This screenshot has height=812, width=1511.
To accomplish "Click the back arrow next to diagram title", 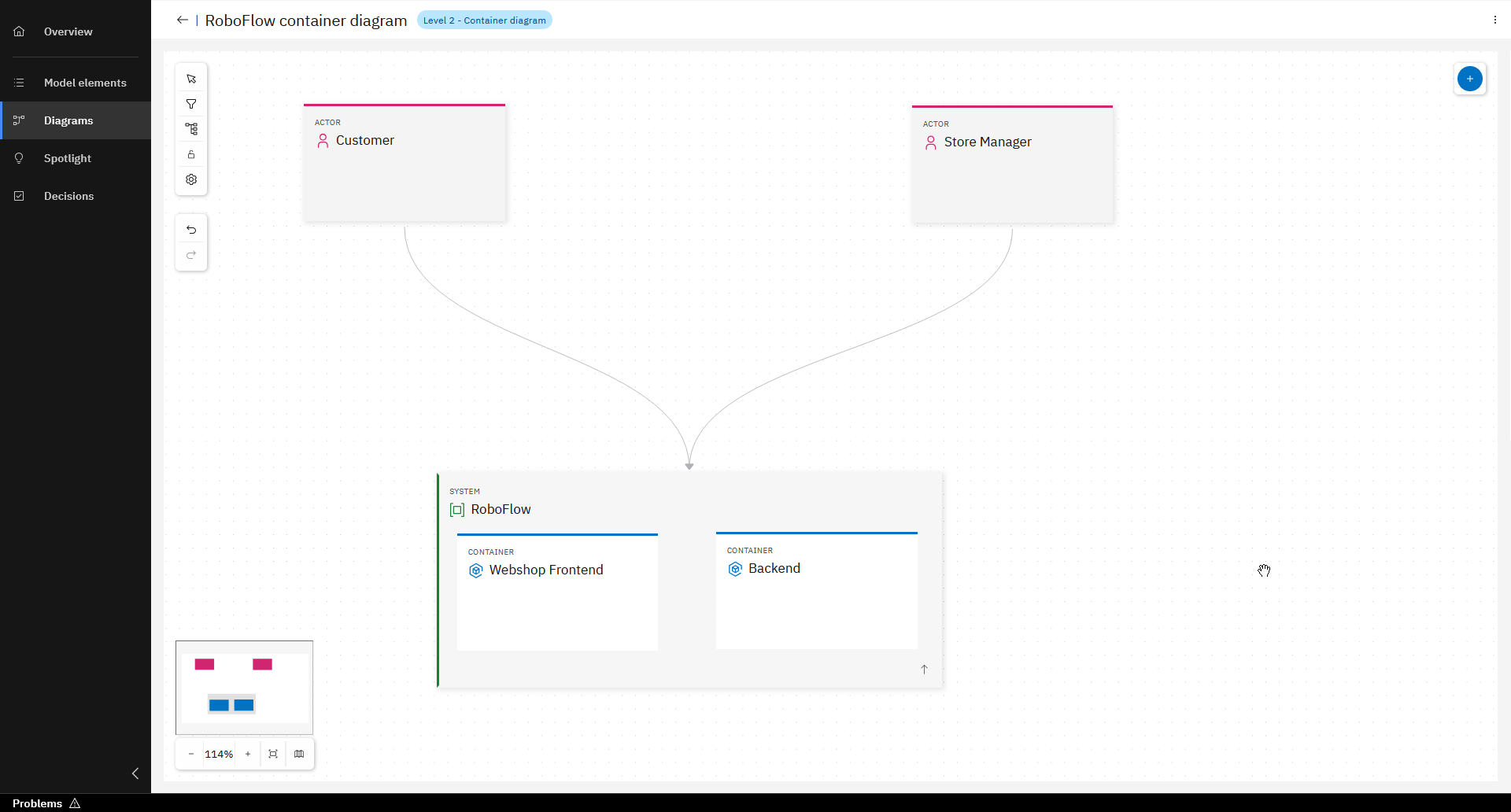I will [182, 20].
